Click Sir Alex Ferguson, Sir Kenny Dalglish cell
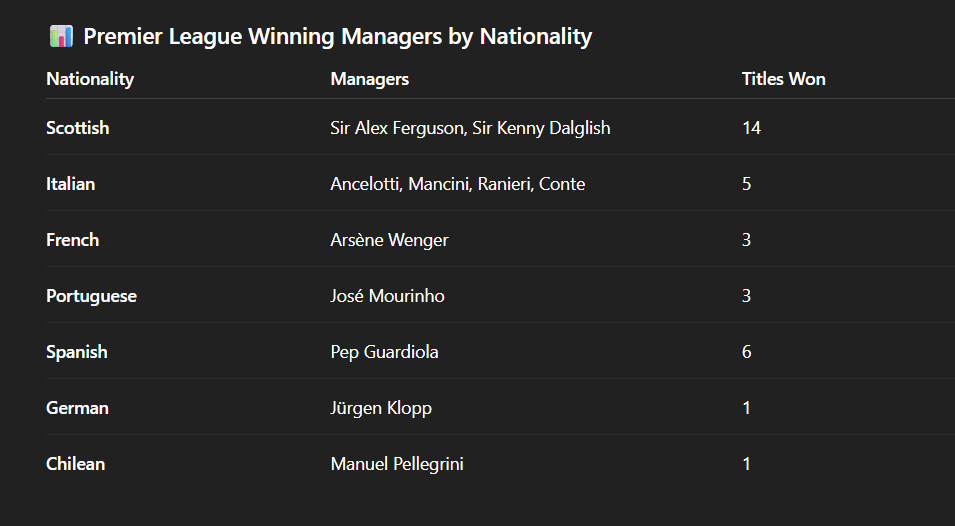The width and height of the screenshot is (955, 526). tap(470, 128)
